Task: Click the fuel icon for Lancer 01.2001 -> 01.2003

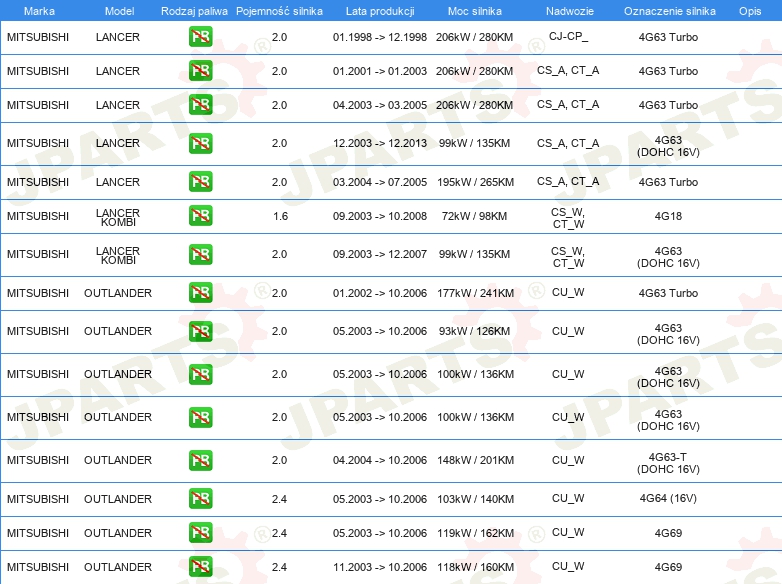Action: pos(200,72)
